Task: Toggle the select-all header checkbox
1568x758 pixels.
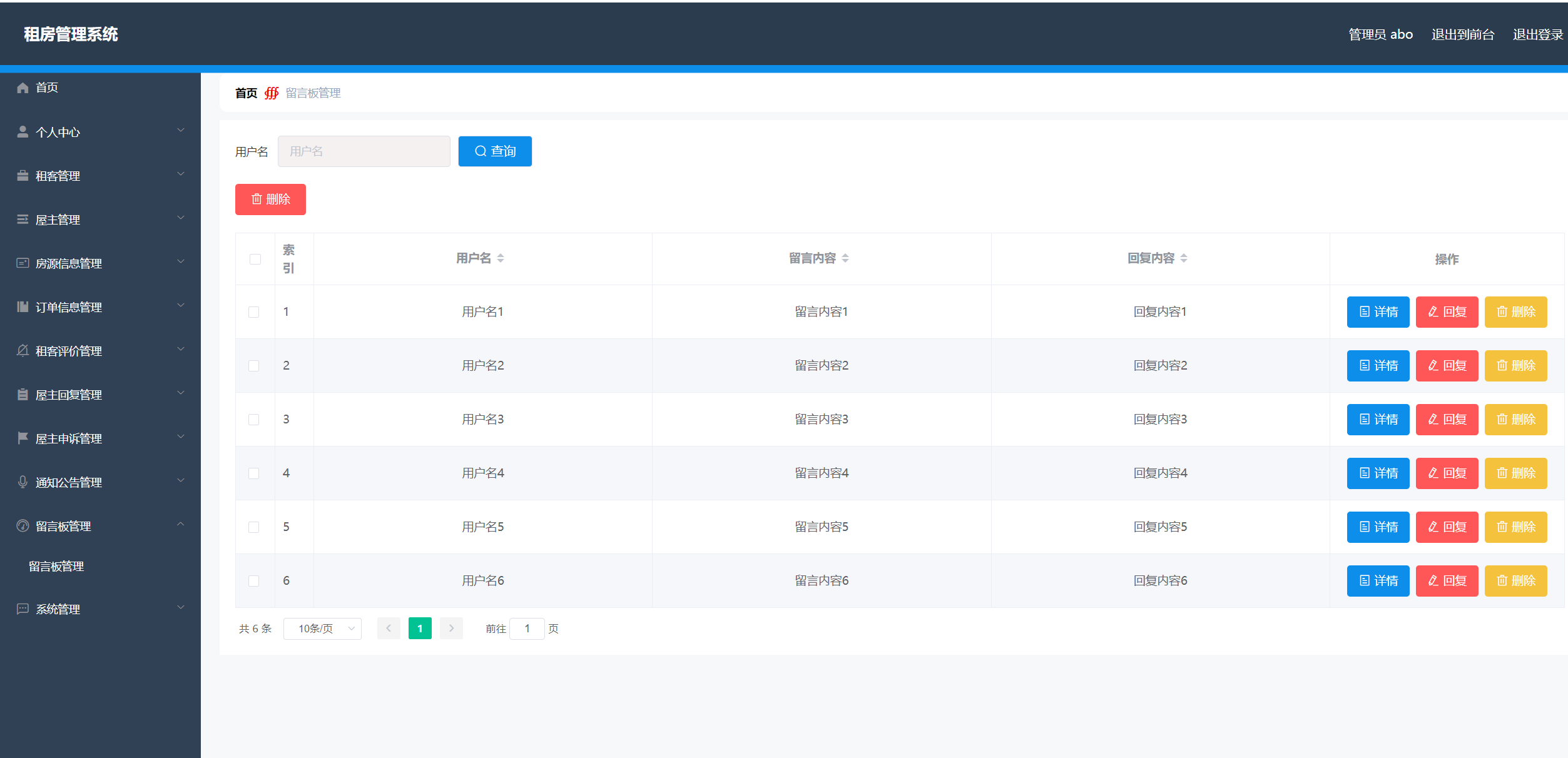Action: coord(255,259)
